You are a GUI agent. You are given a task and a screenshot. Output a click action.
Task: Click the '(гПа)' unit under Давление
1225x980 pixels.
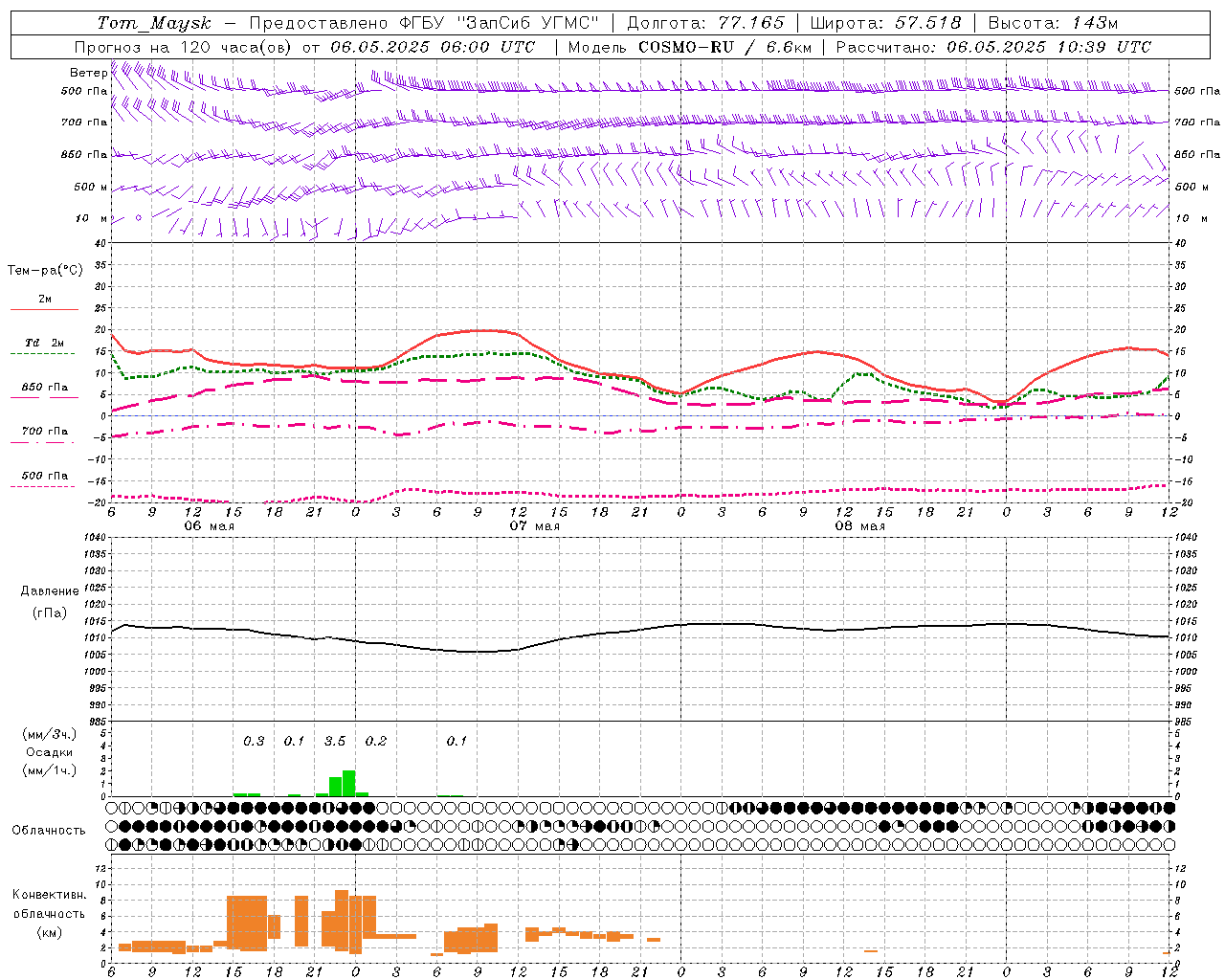click(49, 613)
